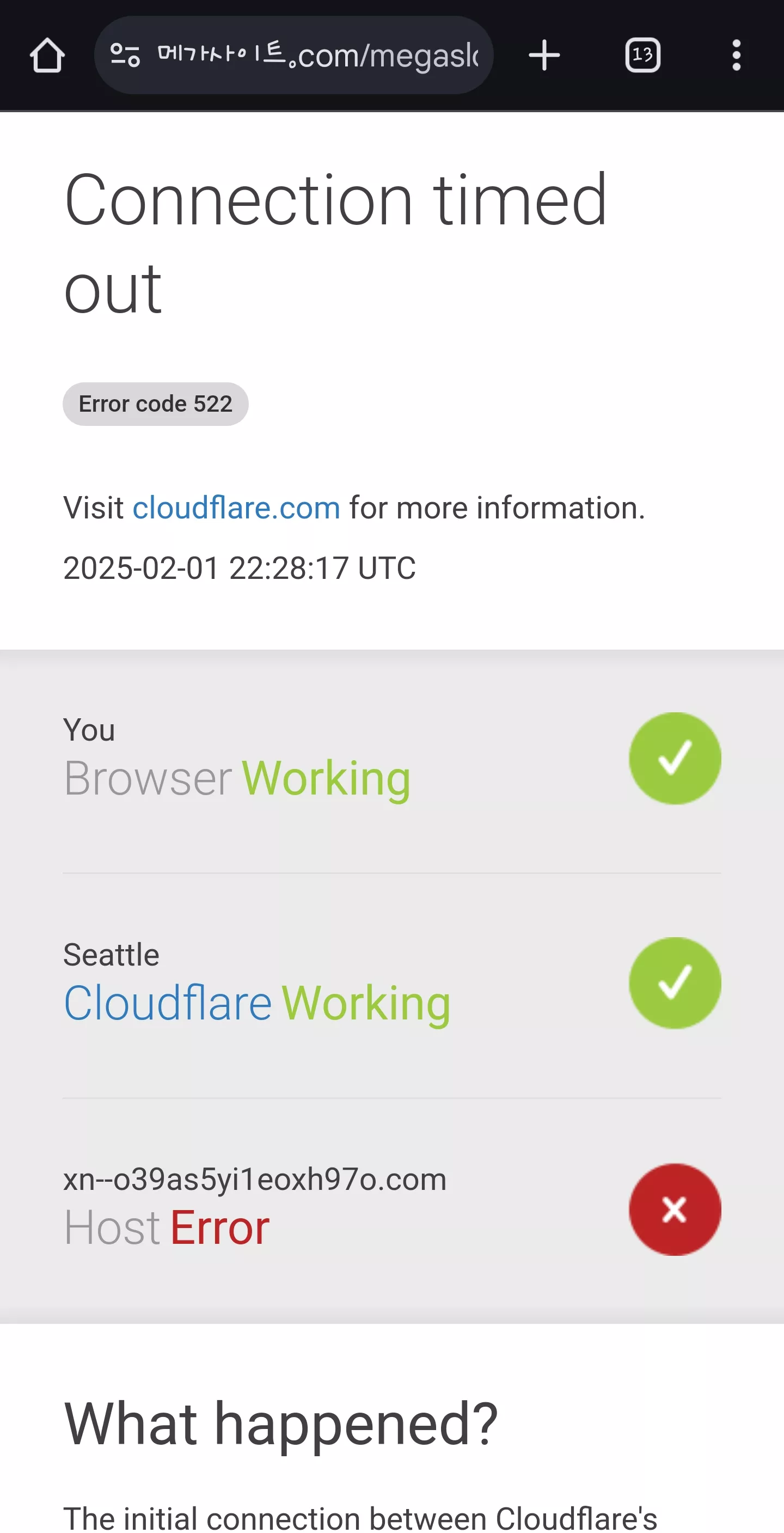Screen dimensions: 784x1533
Task: Click the What happened? heading
Action: (280, 1423)
